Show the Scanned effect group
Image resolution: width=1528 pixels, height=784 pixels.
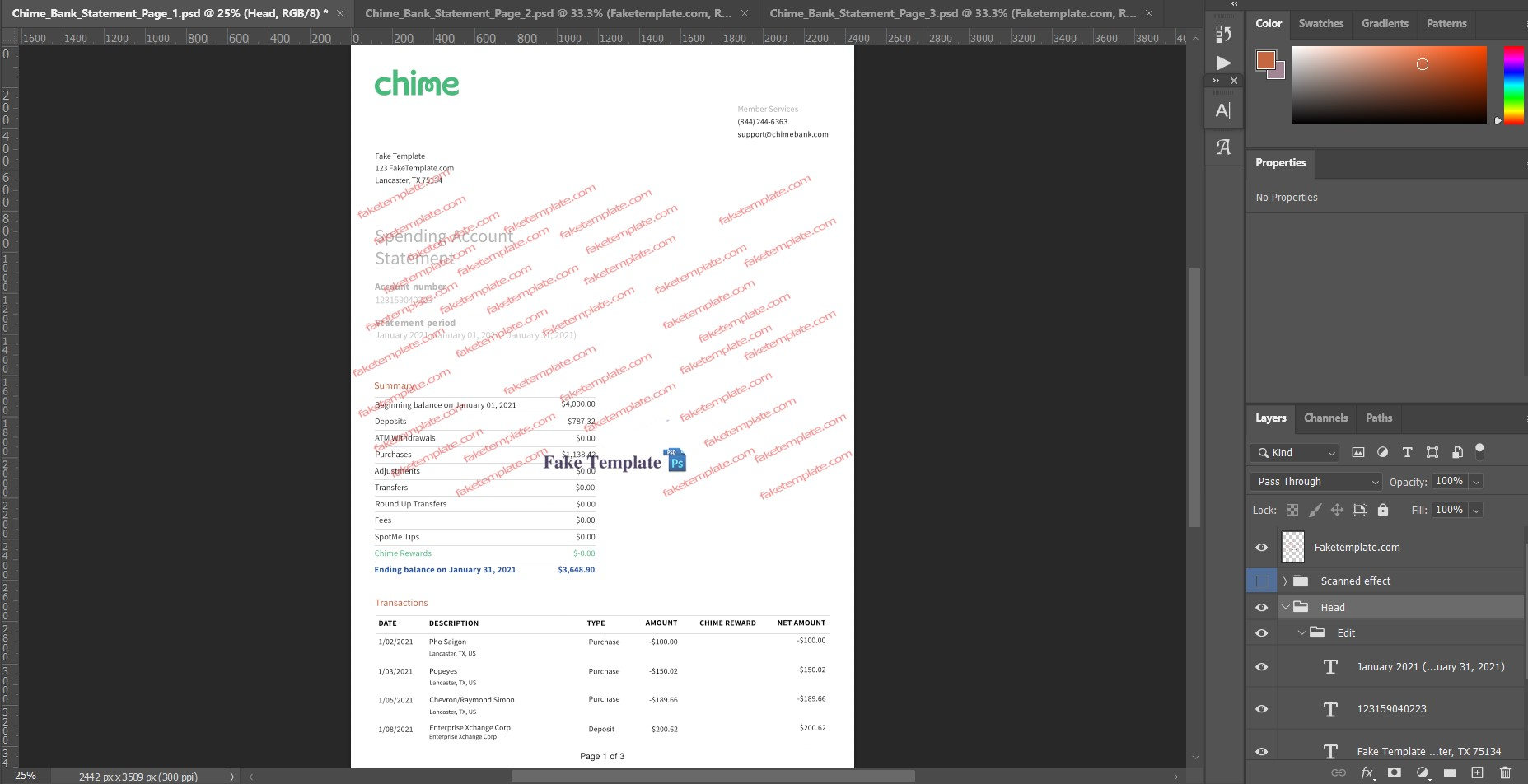pos(1261,581)
